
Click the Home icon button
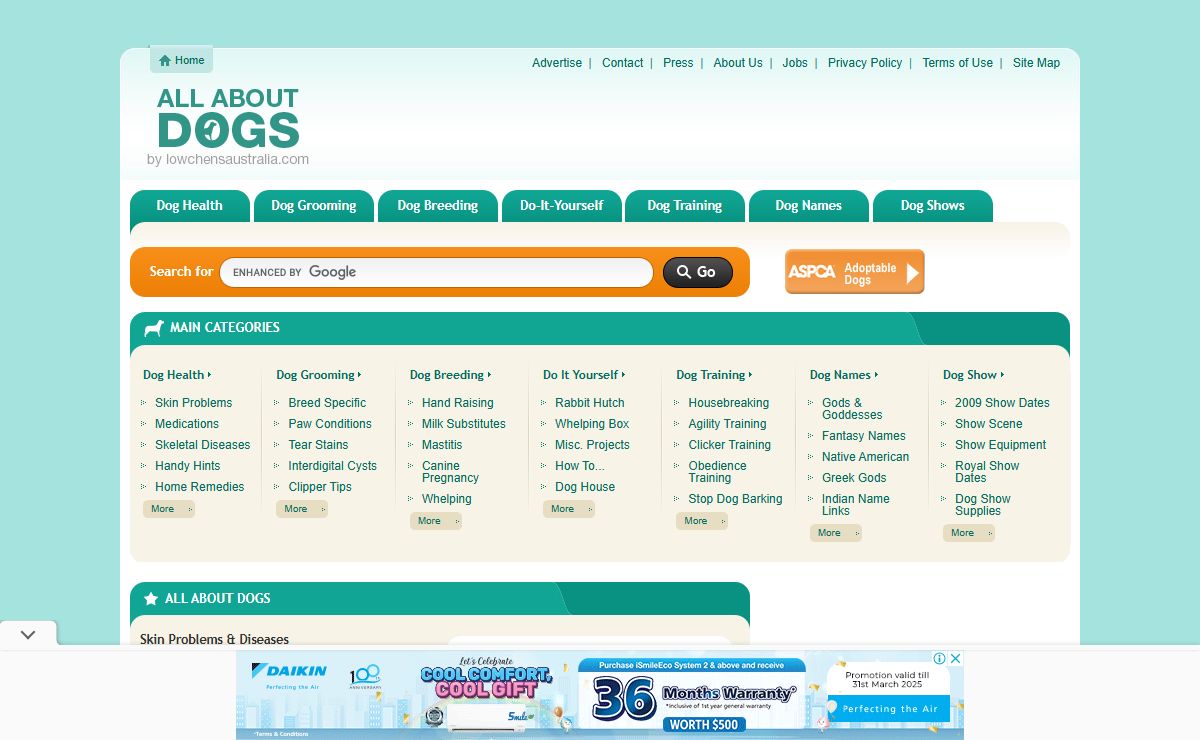(x=181, y=60)
